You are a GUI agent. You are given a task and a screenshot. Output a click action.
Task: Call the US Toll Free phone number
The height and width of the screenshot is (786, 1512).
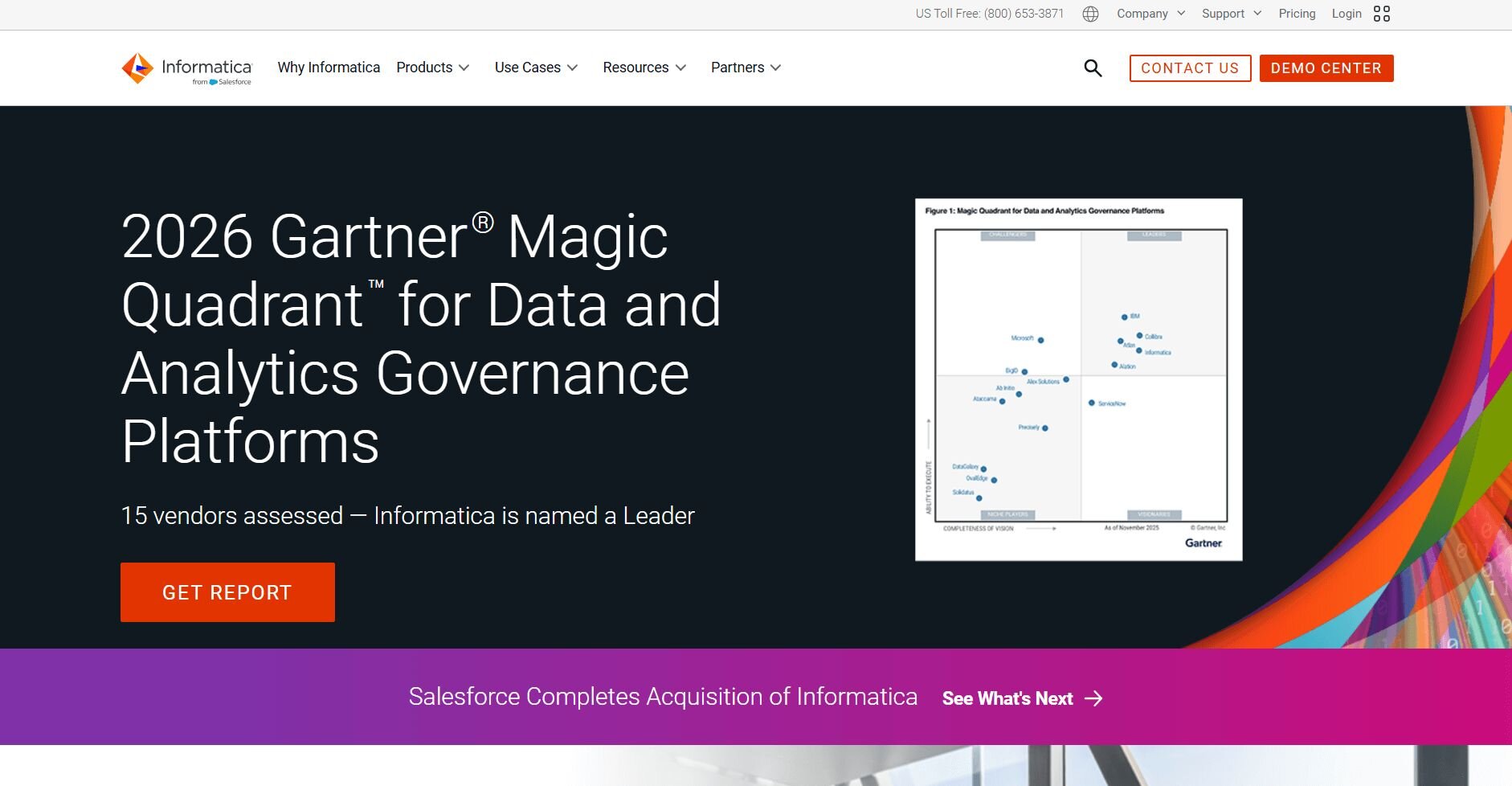(989, 14)
